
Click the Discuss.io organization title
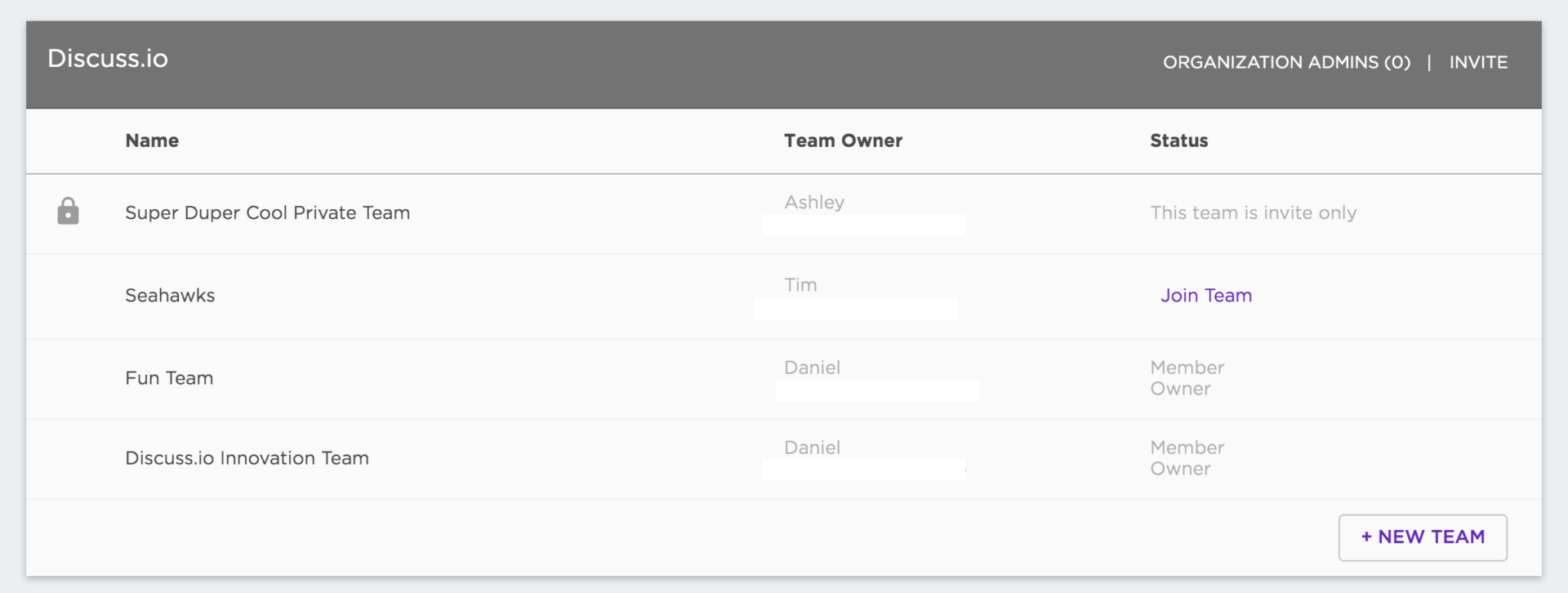pyautogui.click(x=108, y=59)
